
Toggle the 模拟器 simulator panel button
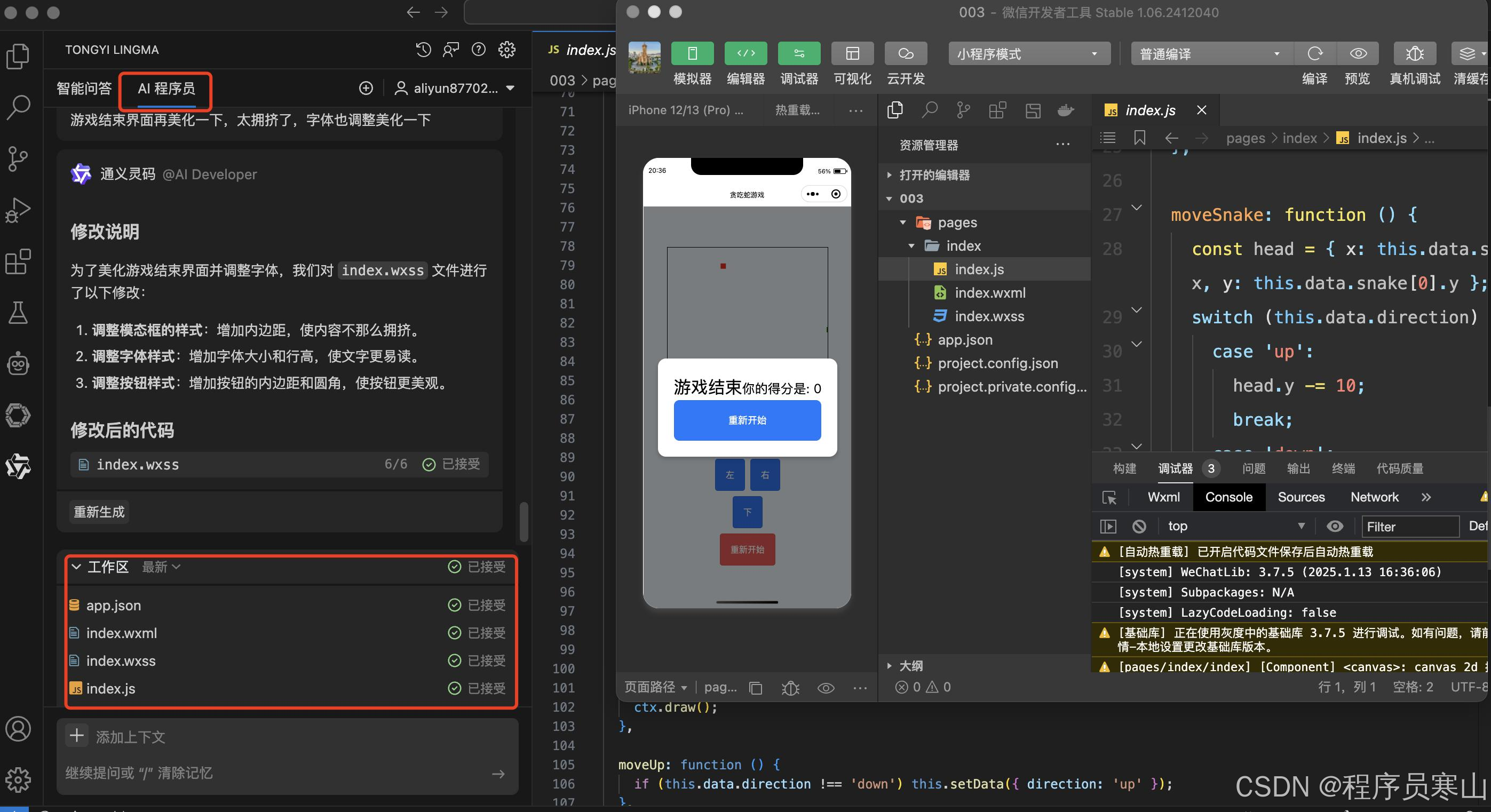click(692, 54)
